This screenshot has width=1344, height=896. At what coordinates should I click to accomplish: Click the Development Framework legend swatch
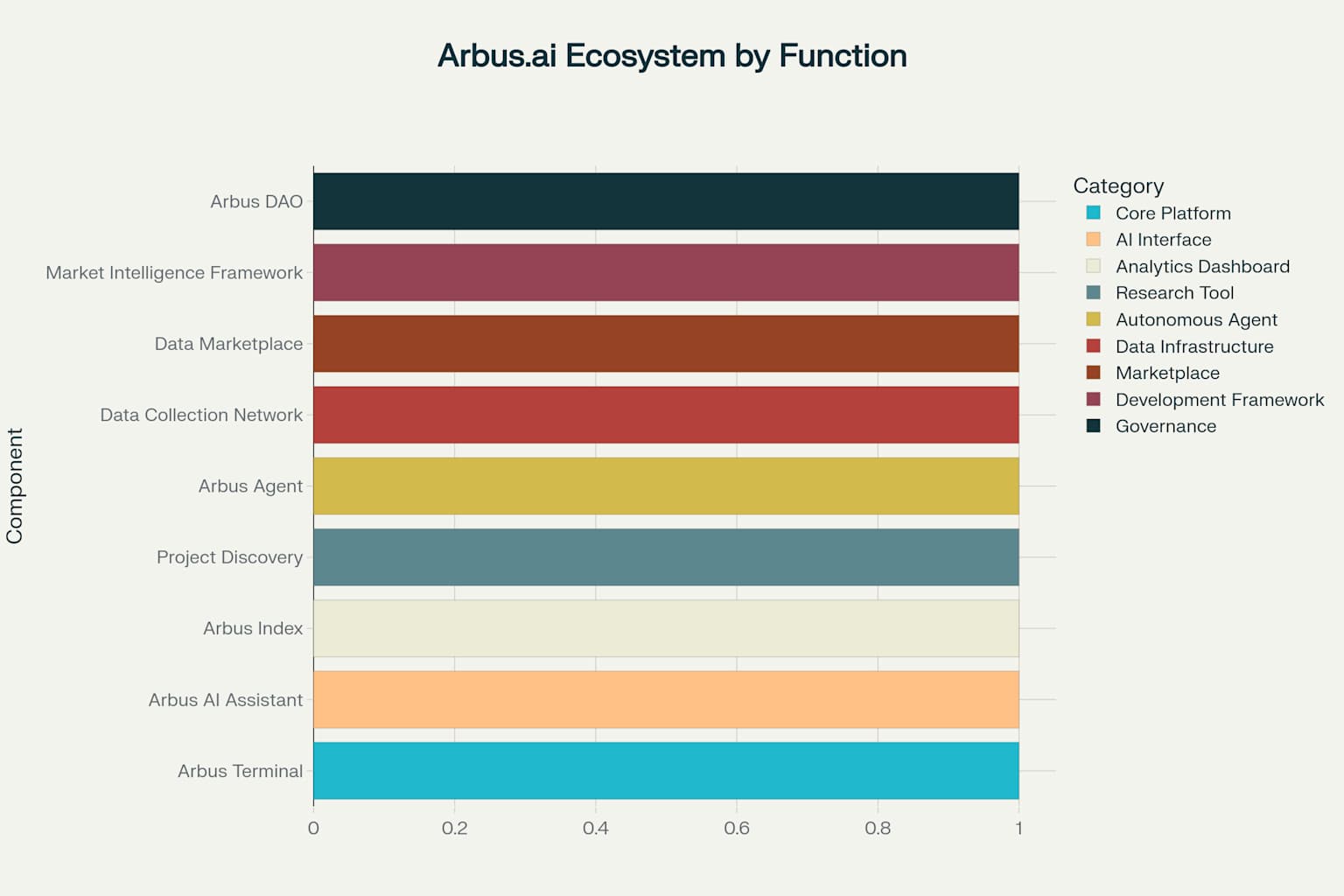click(1093, 399)
